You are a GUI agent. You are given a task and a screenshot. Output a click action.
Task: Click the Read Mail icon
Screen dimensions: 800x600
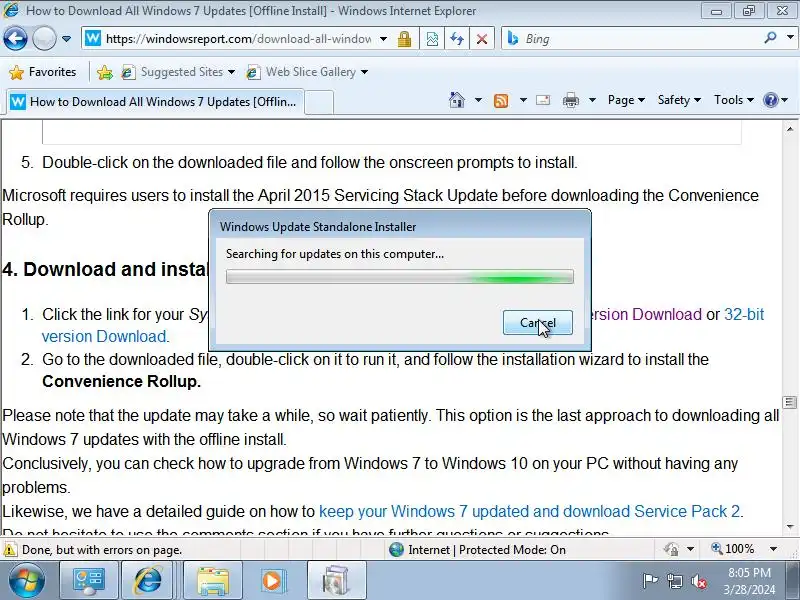pyautogui.click(x=543, y=100)
